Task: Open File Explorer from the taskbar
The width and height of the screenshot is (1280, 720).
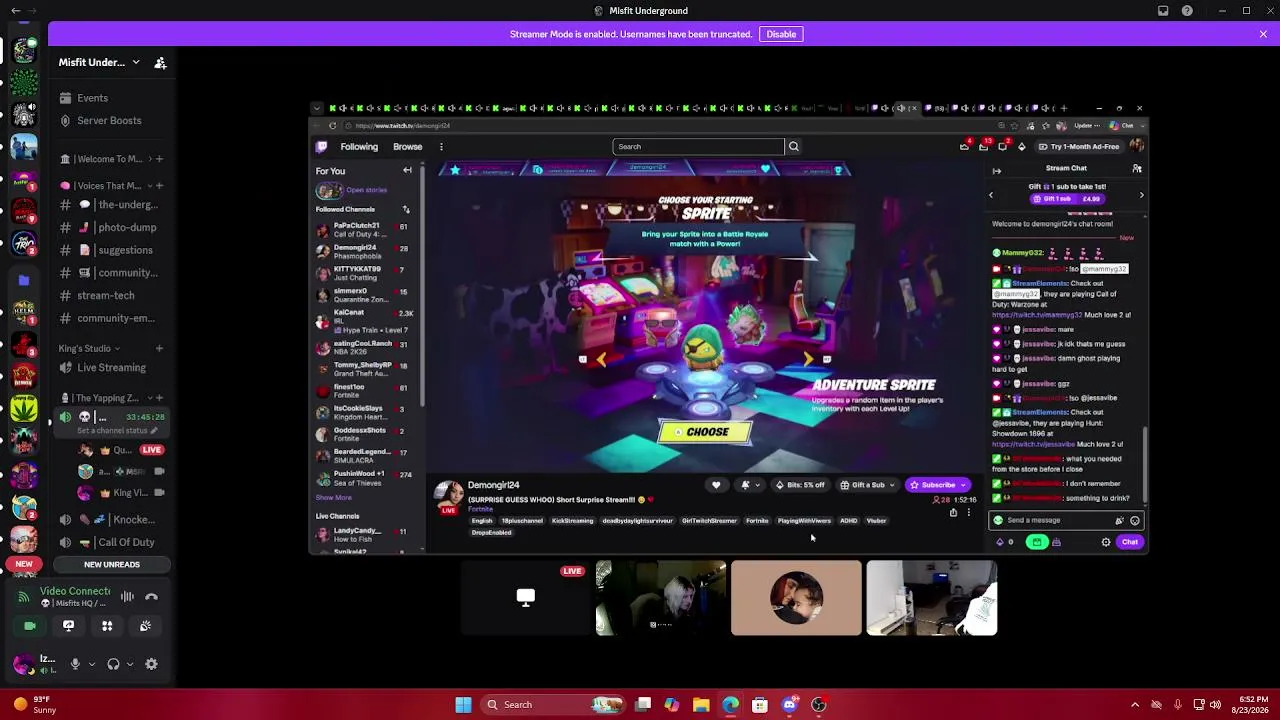Action: click(x=701, y=705)
